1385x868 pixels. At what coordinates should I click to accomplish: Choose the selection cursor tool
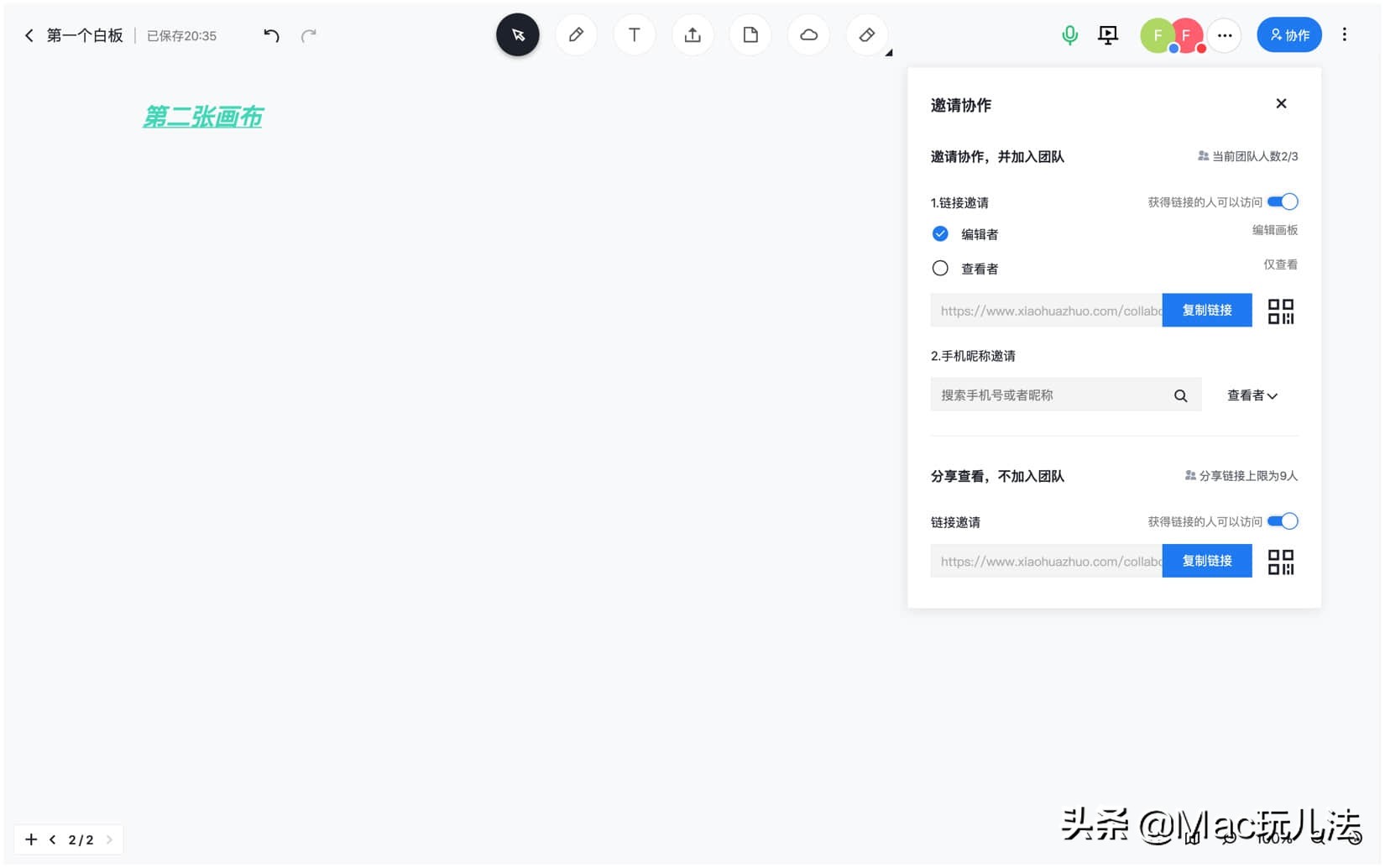518,35
